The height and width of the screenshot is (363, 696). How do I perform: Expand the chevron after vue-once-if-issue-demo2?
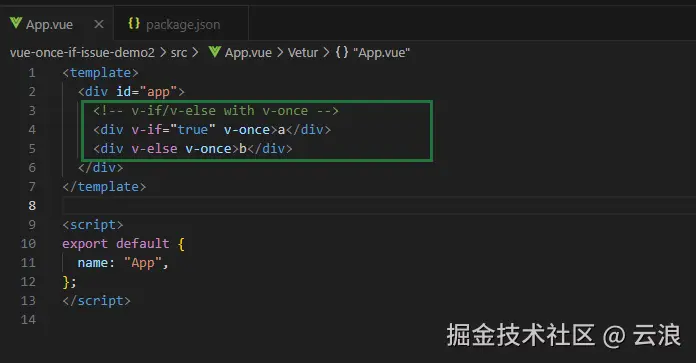163,52
